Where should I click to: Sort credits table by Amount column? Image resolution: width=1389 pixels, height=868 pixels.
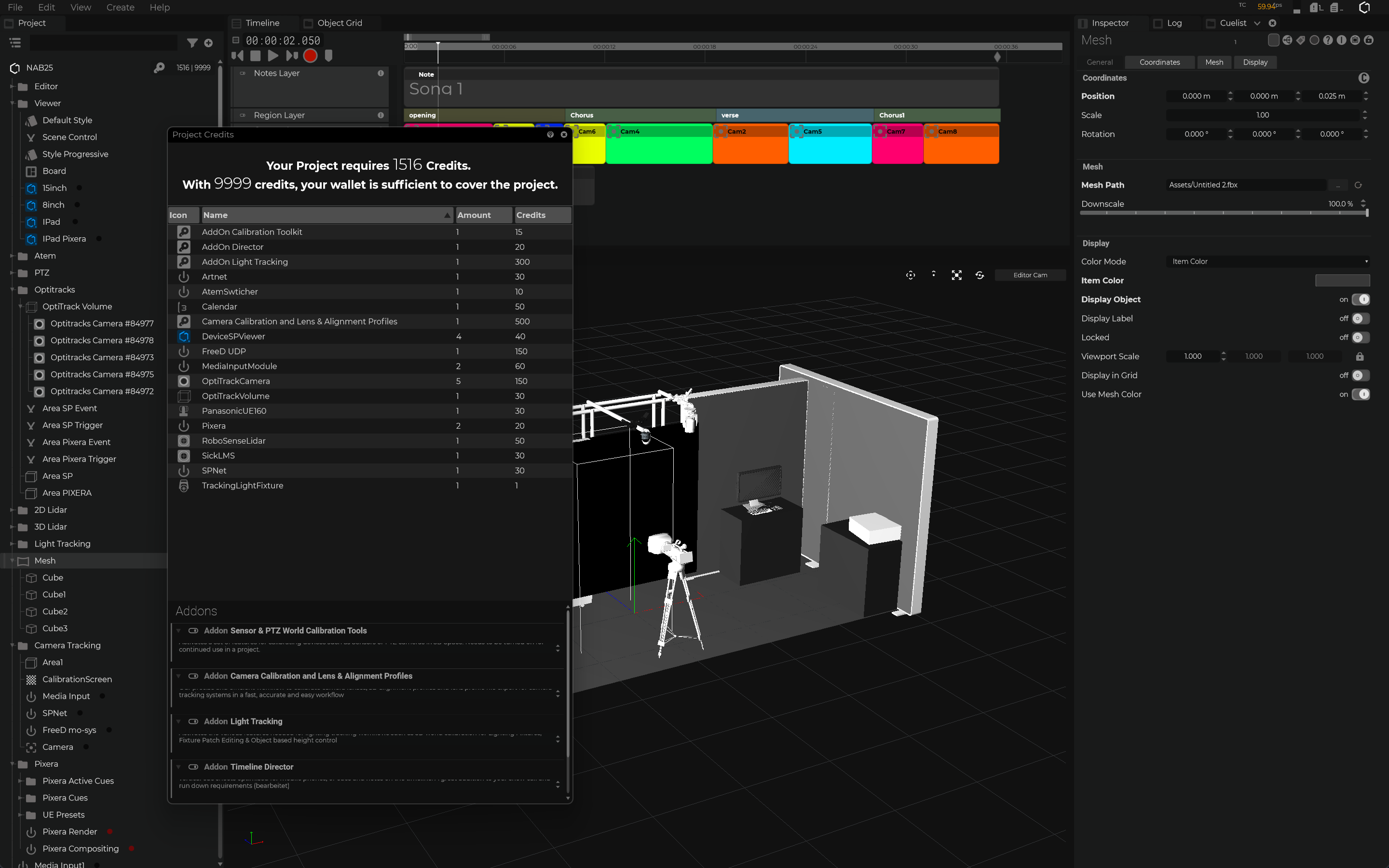[x=484, y=215]
